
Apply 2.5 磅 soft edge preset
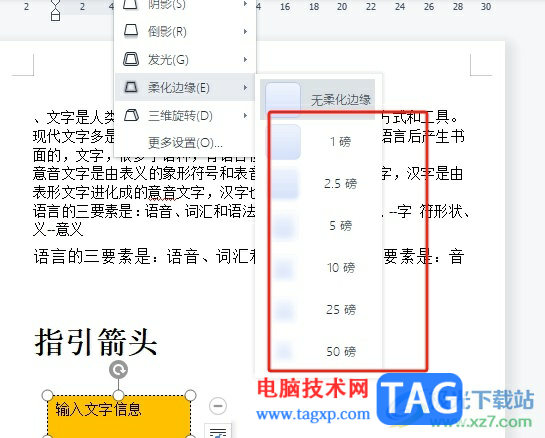pyautogui.click(x=318, y=184)
